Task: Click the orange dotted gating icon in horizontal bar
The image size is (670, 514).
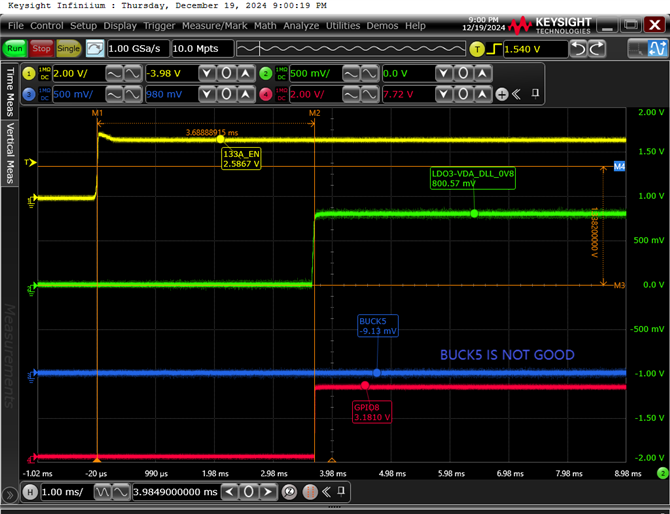Action: click(x=310, y=492)
